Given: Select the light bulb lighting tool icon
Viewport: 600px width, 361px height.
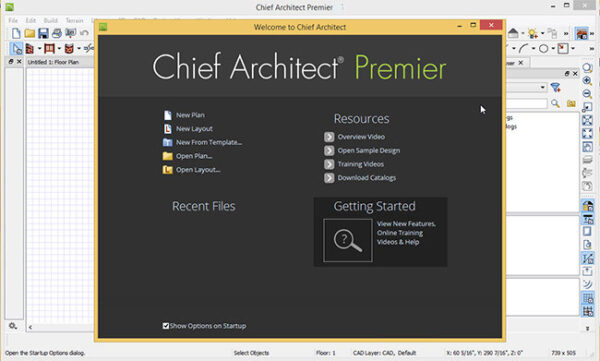Looking at the screenshot, I should [533, 33].
